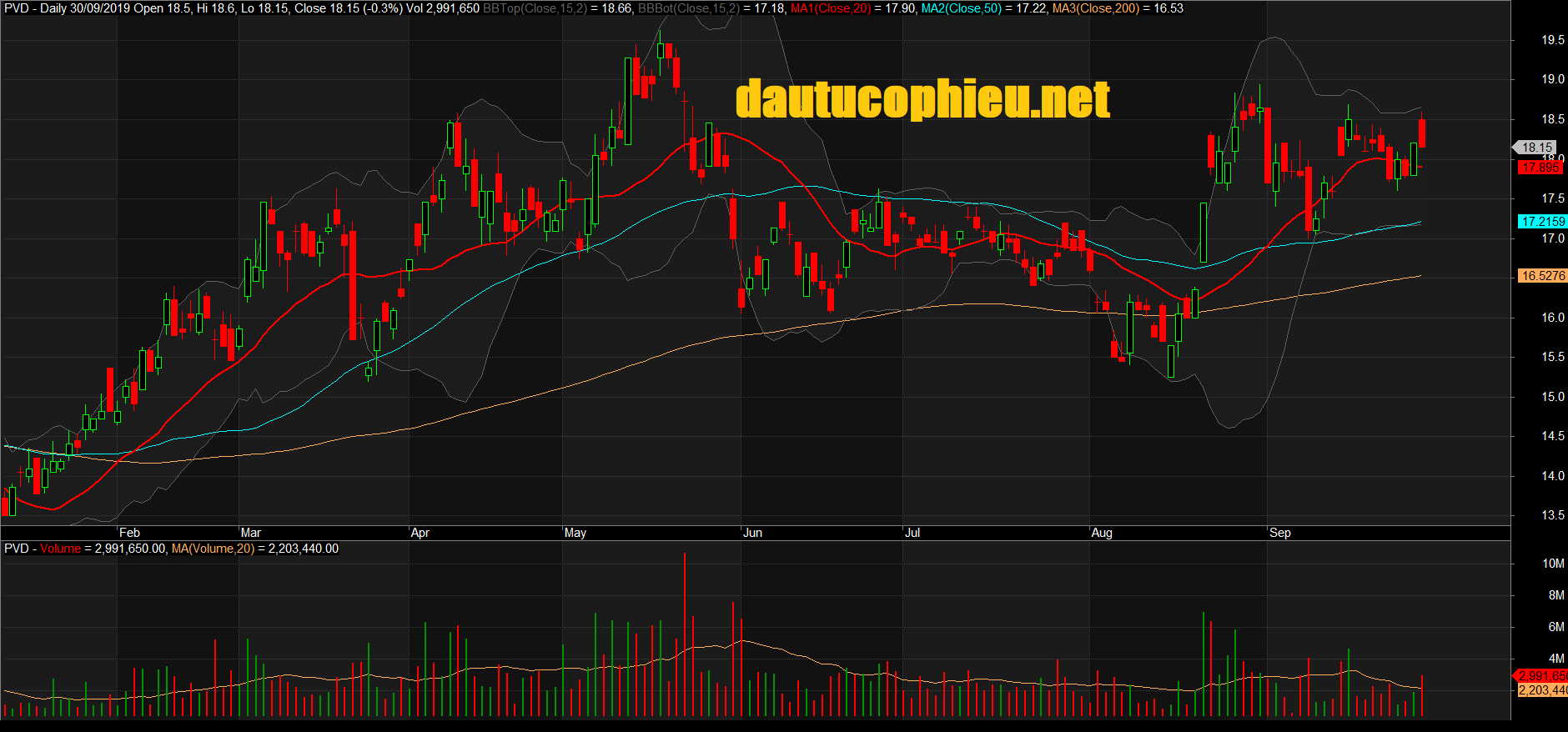
Task: Click the 10M volume axis label
Action: tap(1552, 564)
